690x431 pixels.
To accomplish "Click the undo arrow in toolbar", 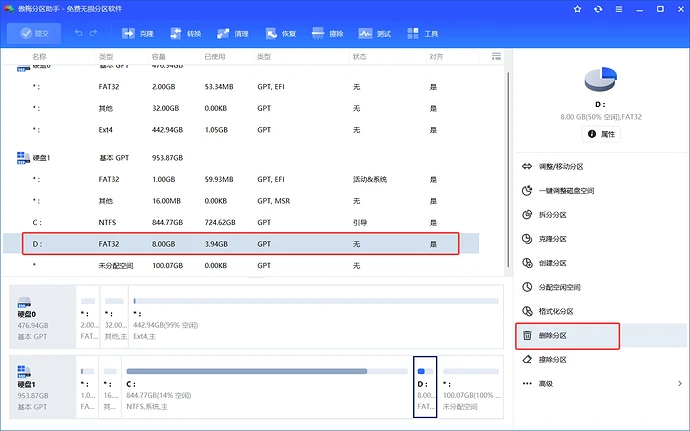I will (80, 33).
